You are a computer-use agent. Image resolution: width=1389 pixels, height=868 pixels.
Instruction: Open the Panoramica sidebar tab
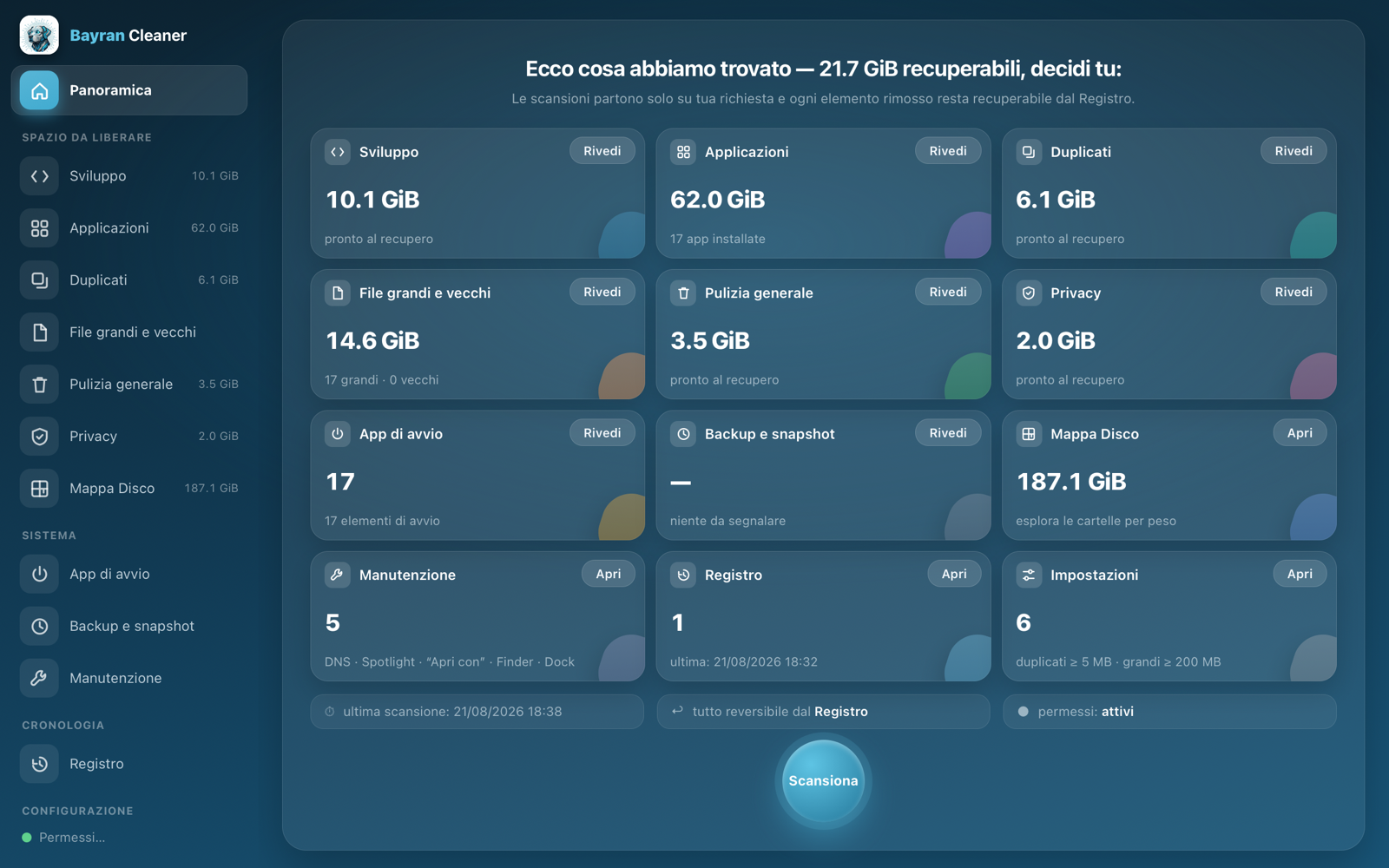click(x=129, y=90)
